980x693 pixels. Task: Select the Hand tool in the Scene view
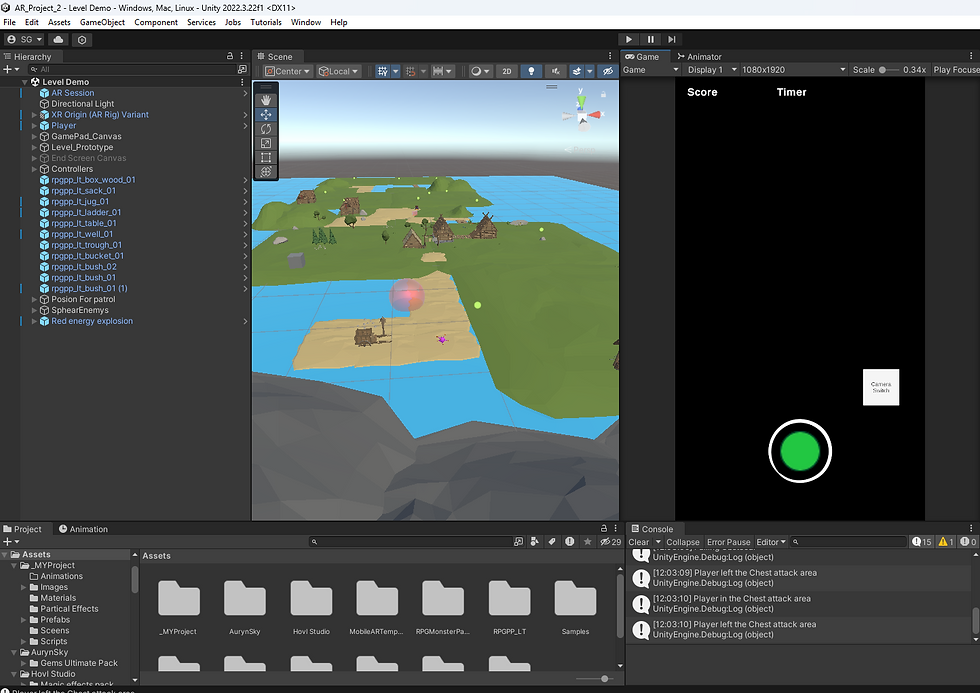(265, 98)
